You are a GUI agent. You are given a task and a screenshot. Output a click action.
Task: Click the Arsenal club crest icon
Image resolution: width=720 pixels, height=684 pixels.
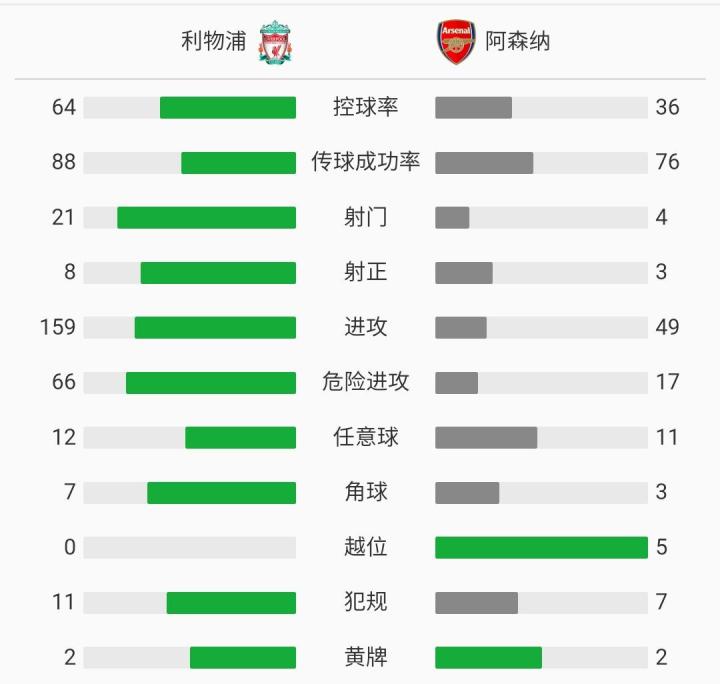pos(456,42)
